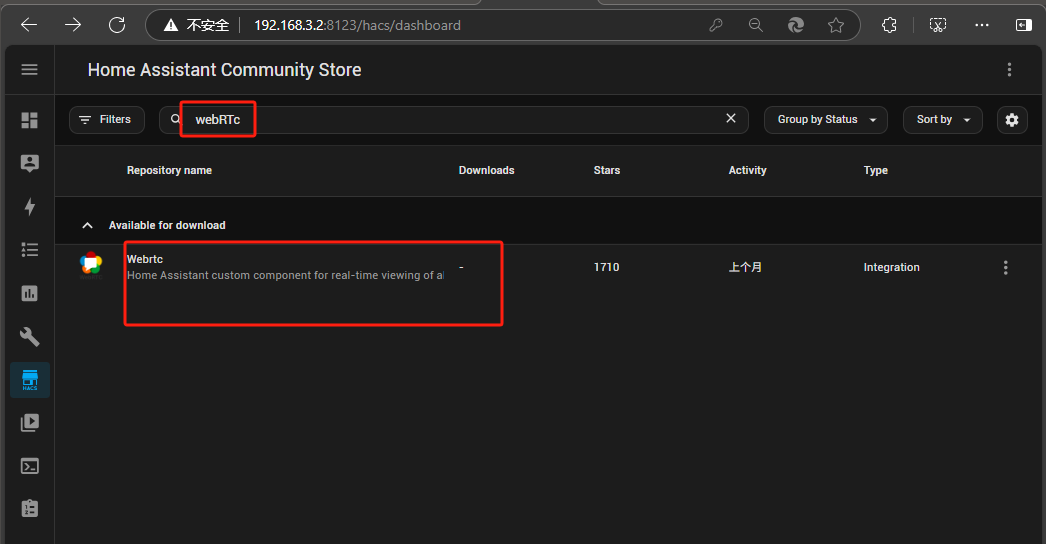Open the wrench tools sidebar icon

point(29,336)
